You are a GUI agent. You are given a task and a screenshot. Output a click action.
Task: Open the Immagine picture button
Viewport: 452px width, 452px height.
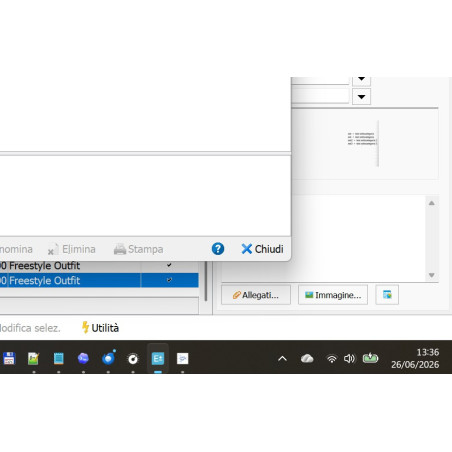click(x=333, y=295)
